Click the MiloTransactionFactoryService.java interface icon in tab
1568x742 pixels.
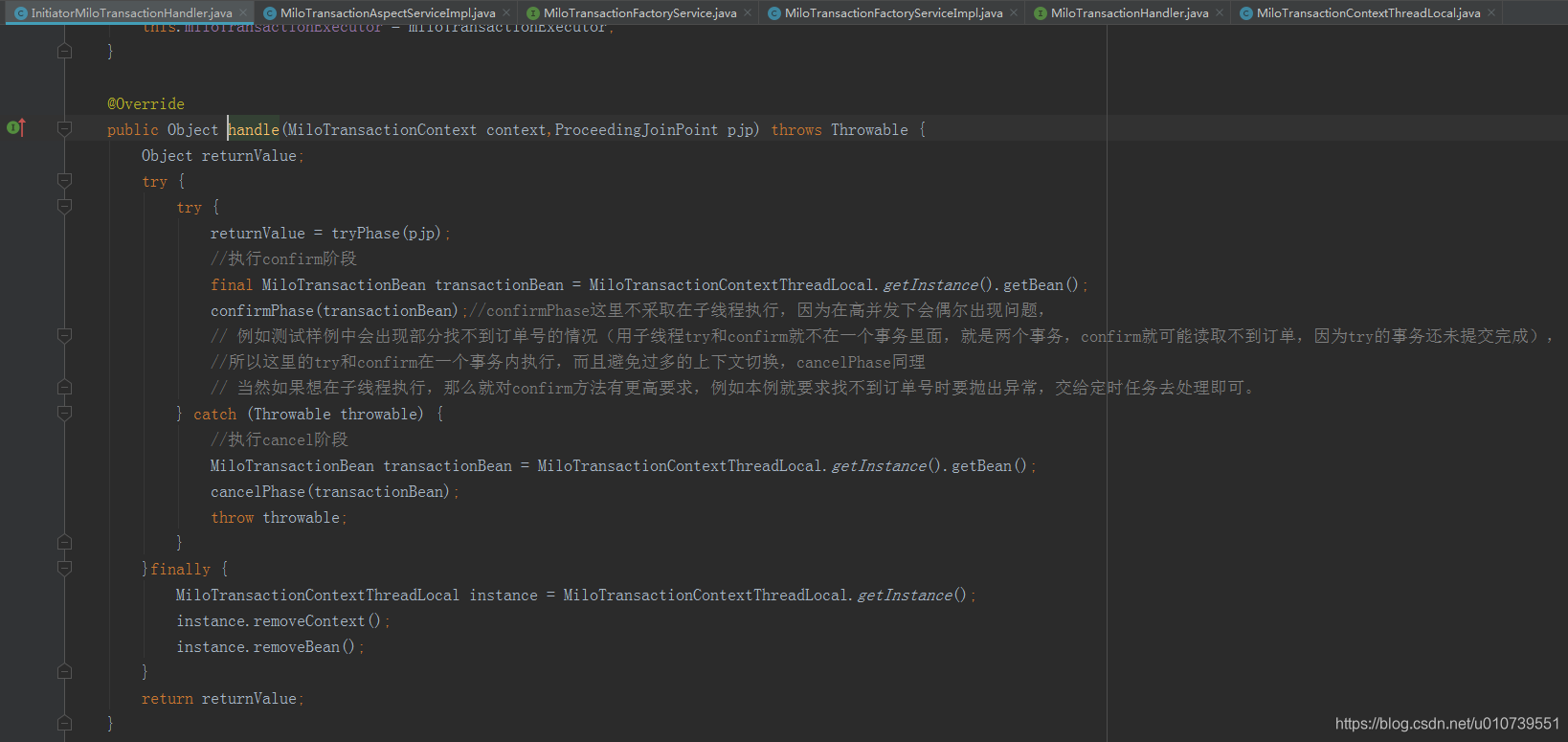[533, 13]
